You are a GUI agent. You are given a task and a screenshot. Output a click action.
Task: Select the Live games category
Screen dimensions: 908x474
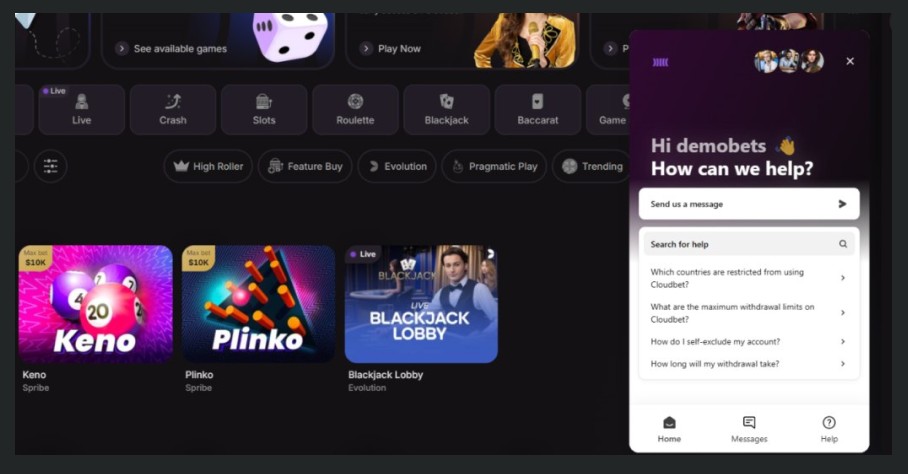coord(82,109)
